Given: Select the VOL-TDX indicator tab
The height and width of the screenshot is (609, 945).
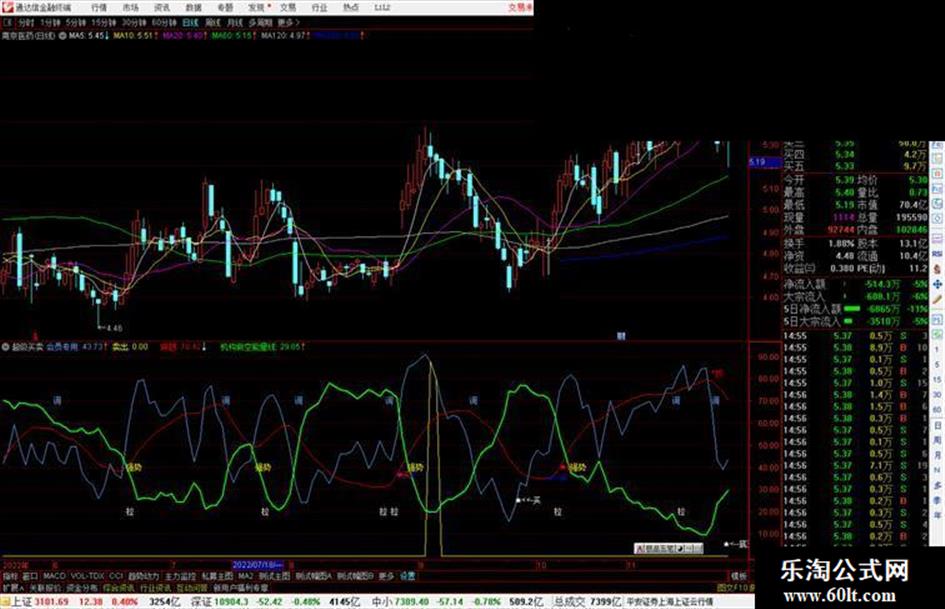Looking at the screenshot, I should [87, 576].
